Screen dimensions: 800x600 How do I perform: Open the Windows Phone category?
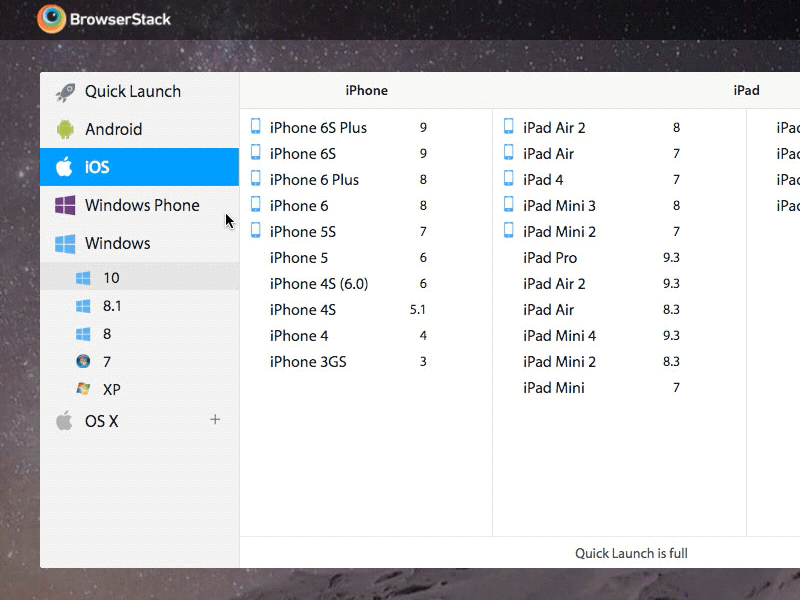click(139, 205)
